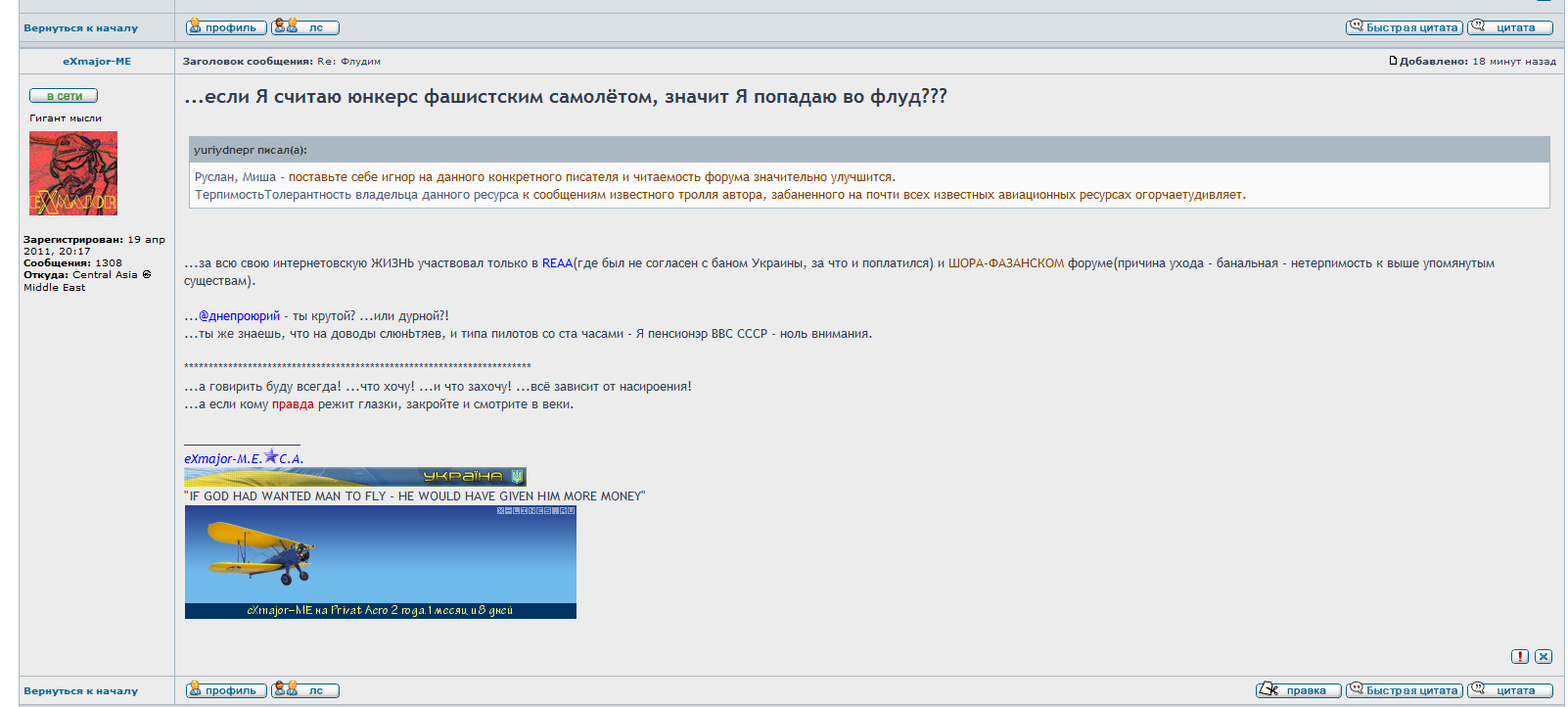Click top Вернуться к началу link
Image resolution: width=1568 pixels, height=707 pixels.
pos(81,28)
